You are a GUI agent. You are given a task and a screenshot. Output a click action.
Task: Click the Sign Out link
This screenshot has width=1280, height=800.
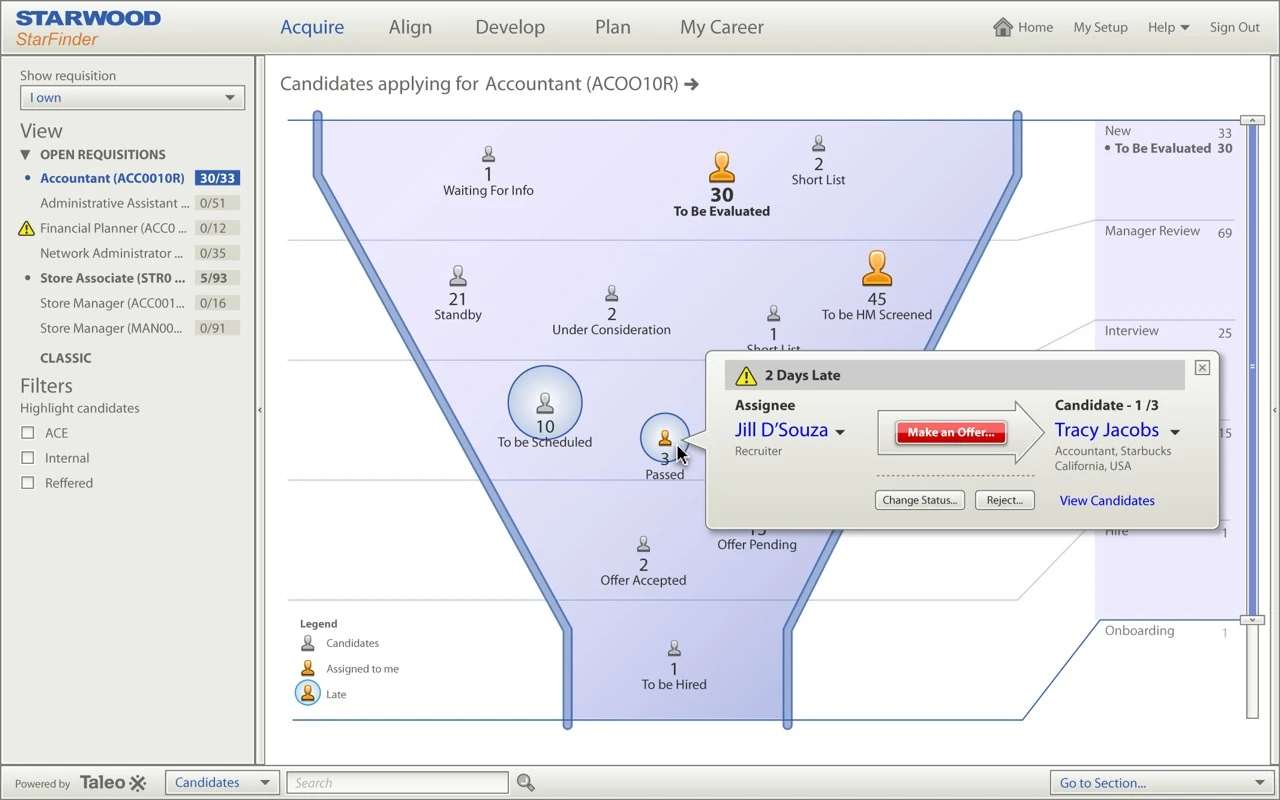(1235, 28)
